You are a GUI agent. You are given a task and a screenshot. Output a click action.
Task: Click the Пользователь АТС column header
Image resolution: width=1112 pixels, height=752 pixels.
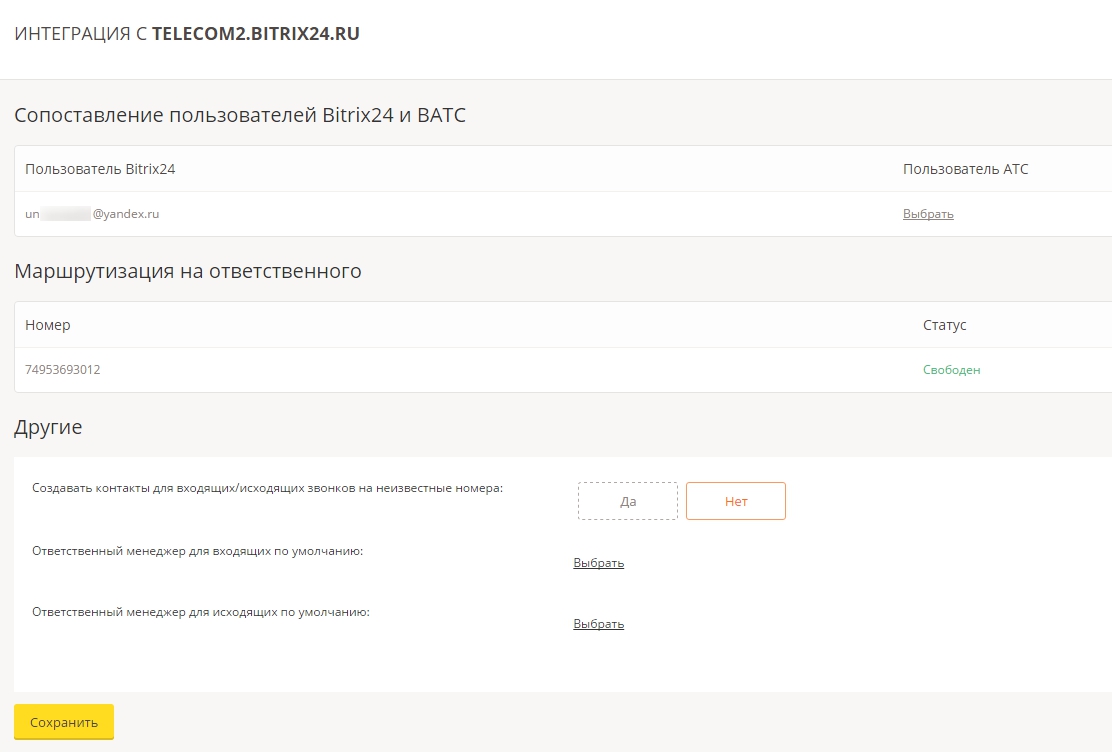[966, 168]
